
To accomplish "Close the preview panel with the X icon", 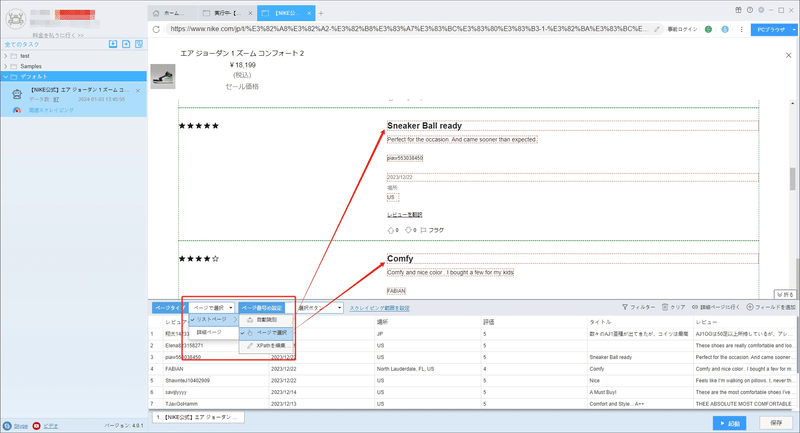I will coord(788,55).
